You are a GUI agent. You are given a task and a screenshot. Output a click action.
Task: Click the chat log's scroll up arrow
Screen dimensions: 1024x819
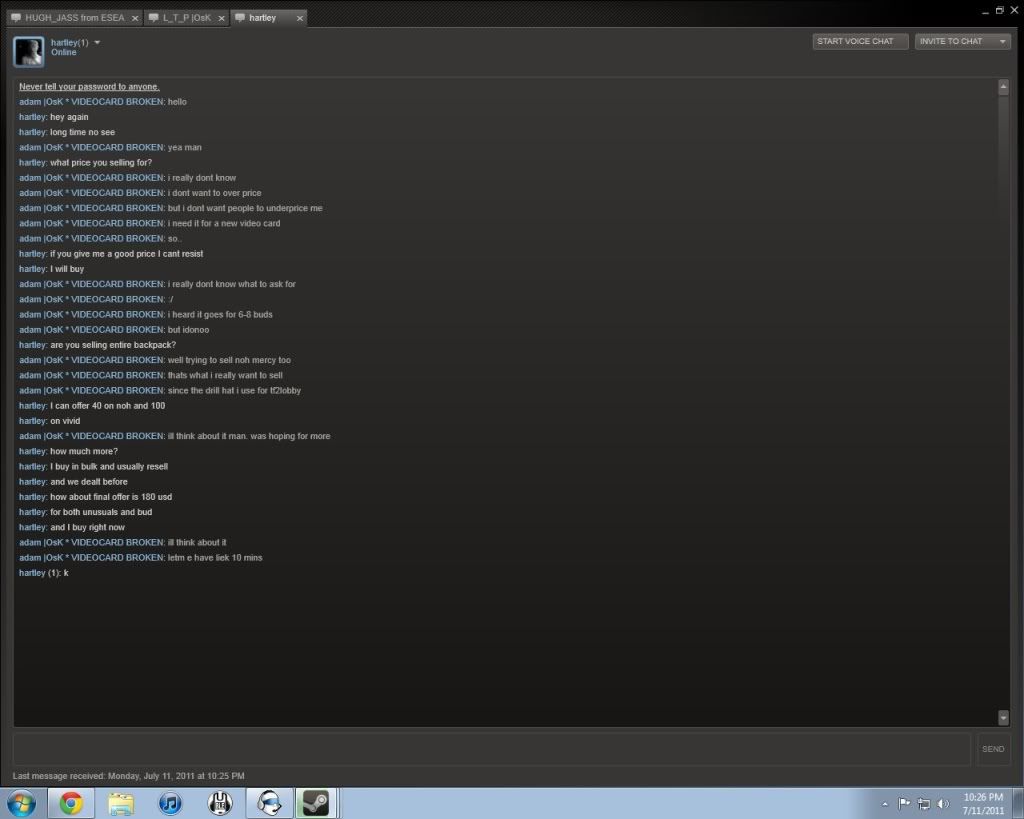pos(1003,87)
